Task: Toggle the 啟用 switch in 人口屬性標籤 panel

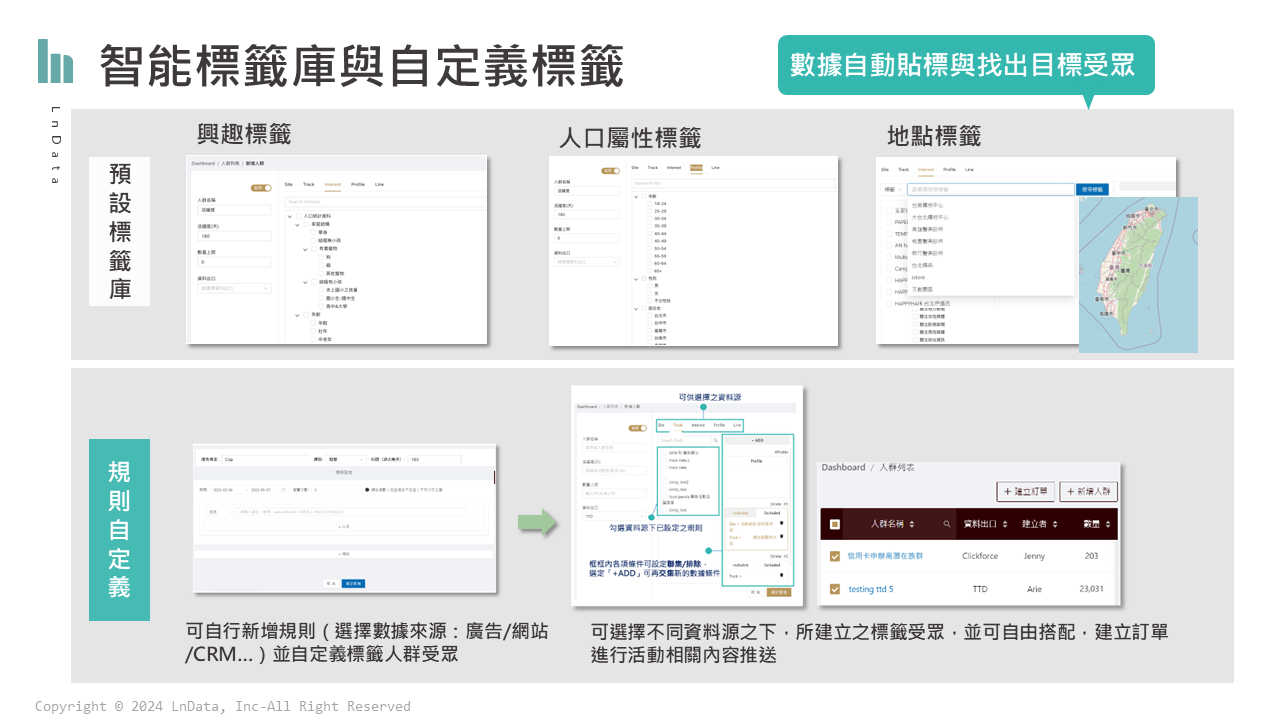Action: click(611, 171)
